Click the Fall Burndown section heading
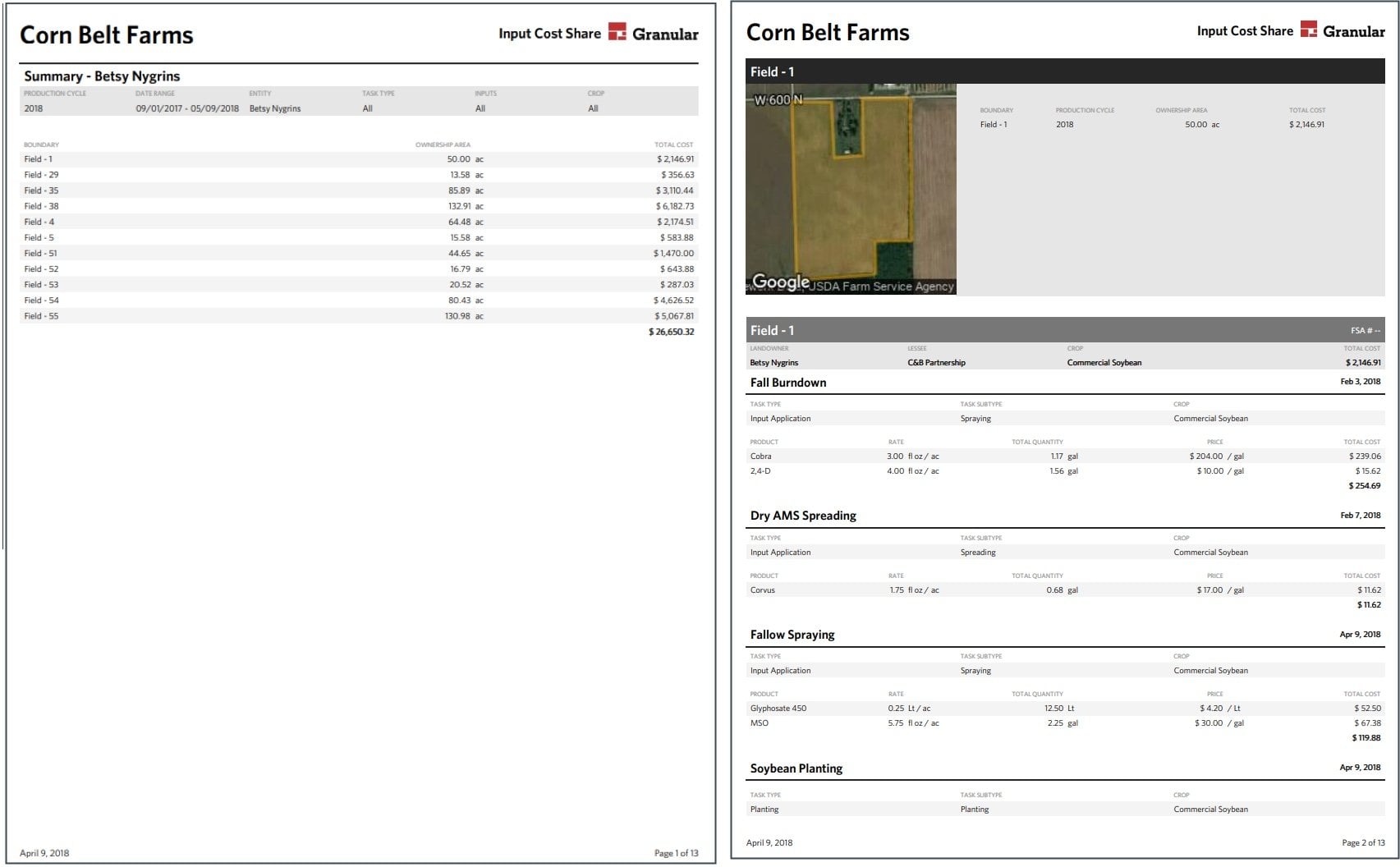Screen dimensions: 1400x867 click(788, 383)
